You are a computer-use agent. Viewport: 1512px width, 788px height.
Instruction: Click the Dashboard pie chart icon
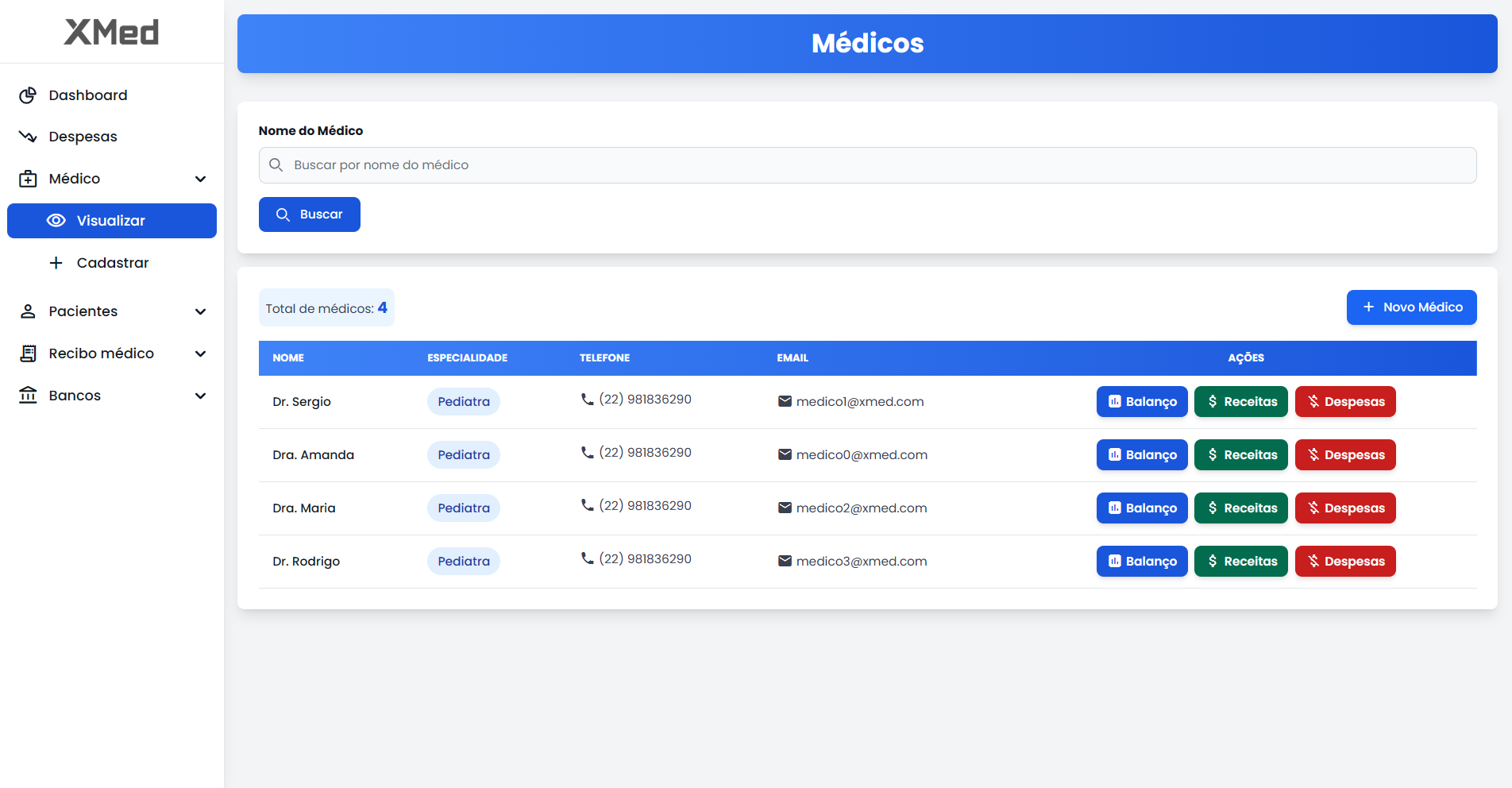[28, 95]
